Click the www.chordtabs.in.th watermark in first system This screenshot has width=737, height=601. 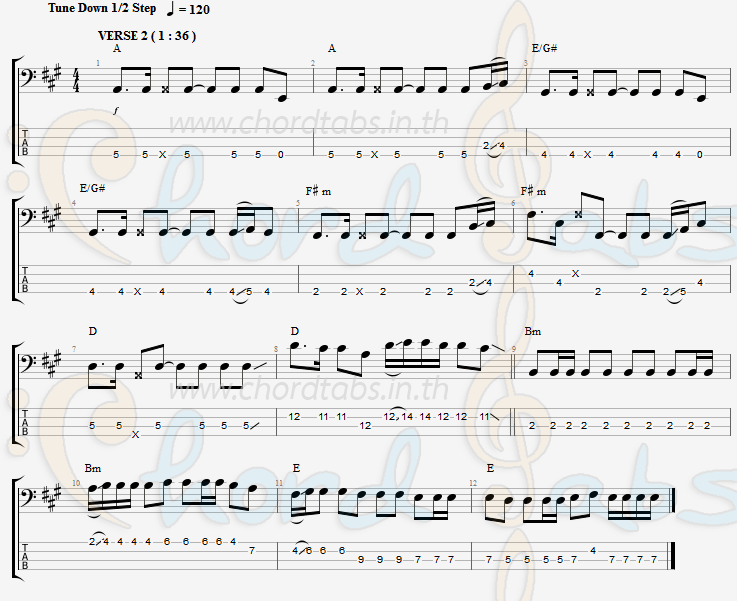point(308,123)
